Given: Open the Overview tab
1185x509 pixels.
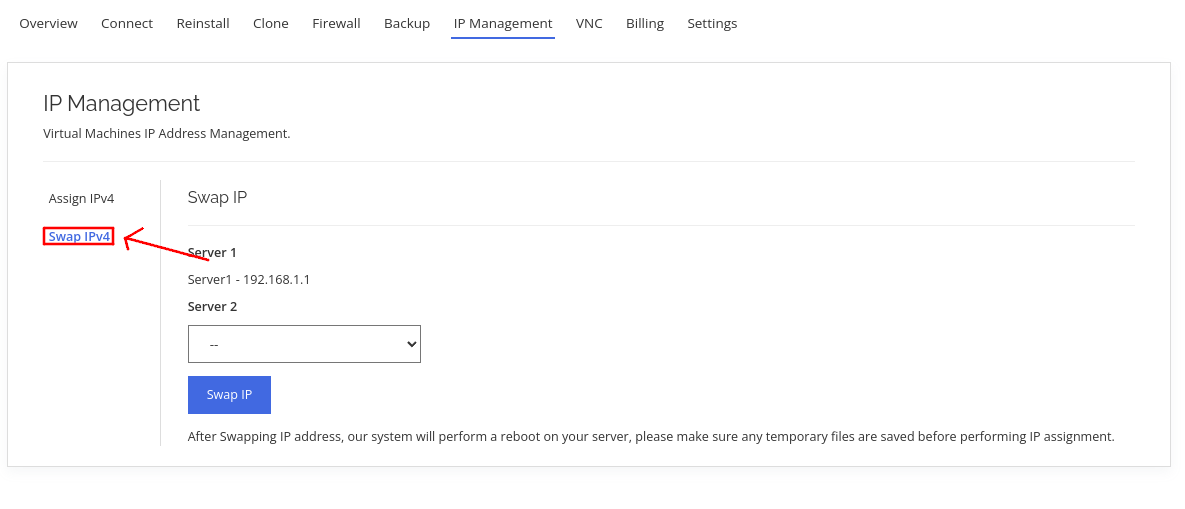Looking at the screenshot, I should click(x=48, y=23).
